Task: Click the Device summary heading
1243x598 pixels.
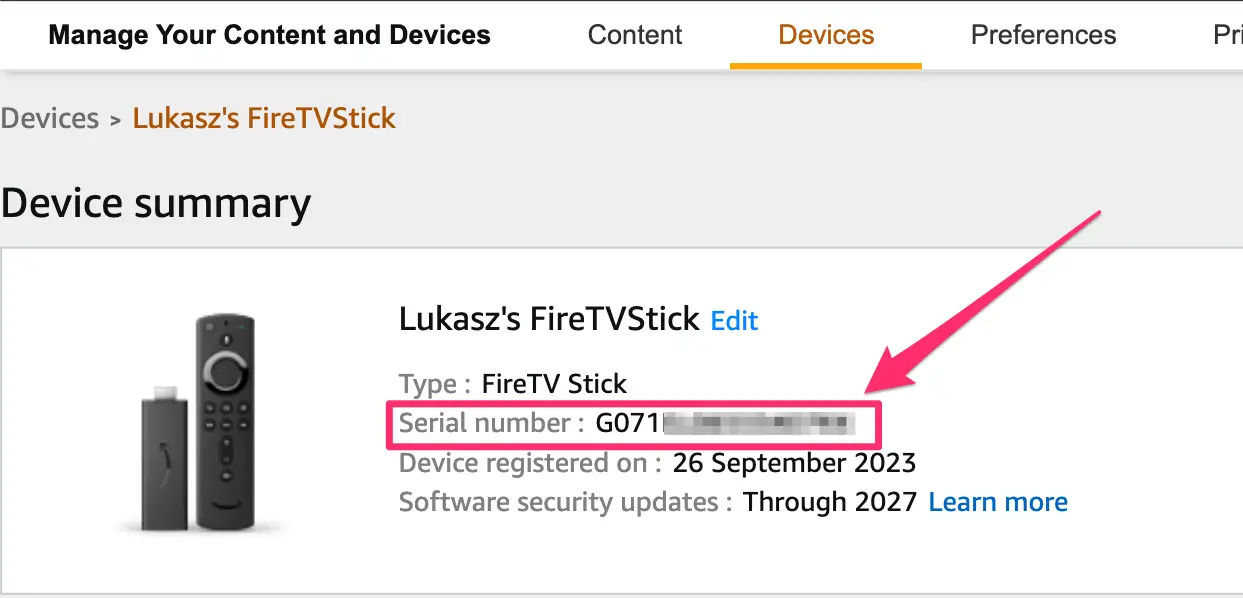Action: coord(156,203)
